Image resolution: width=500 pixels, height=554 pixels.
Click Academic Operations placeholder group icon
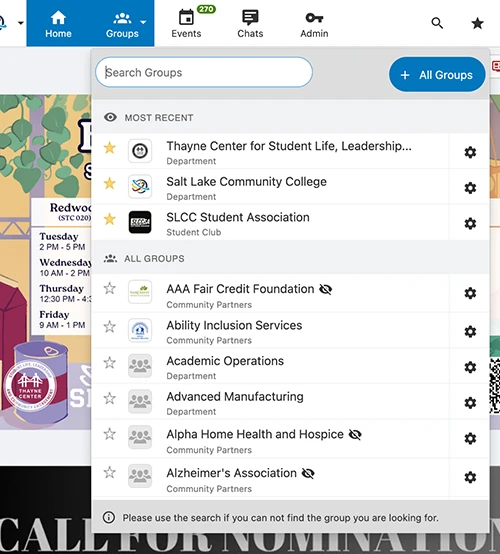coord(140,366)
